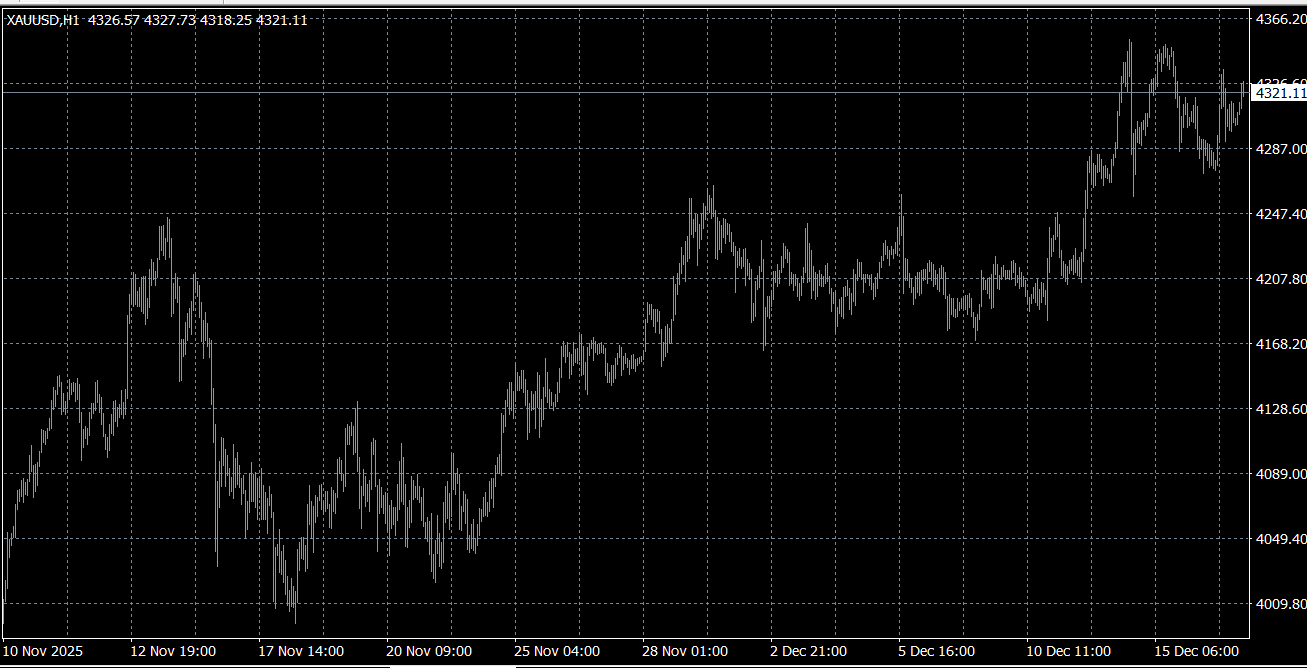Click the OHLC values beside the chart title
This screenshot has width=1307, height=668.
click(x=198, y=21)
